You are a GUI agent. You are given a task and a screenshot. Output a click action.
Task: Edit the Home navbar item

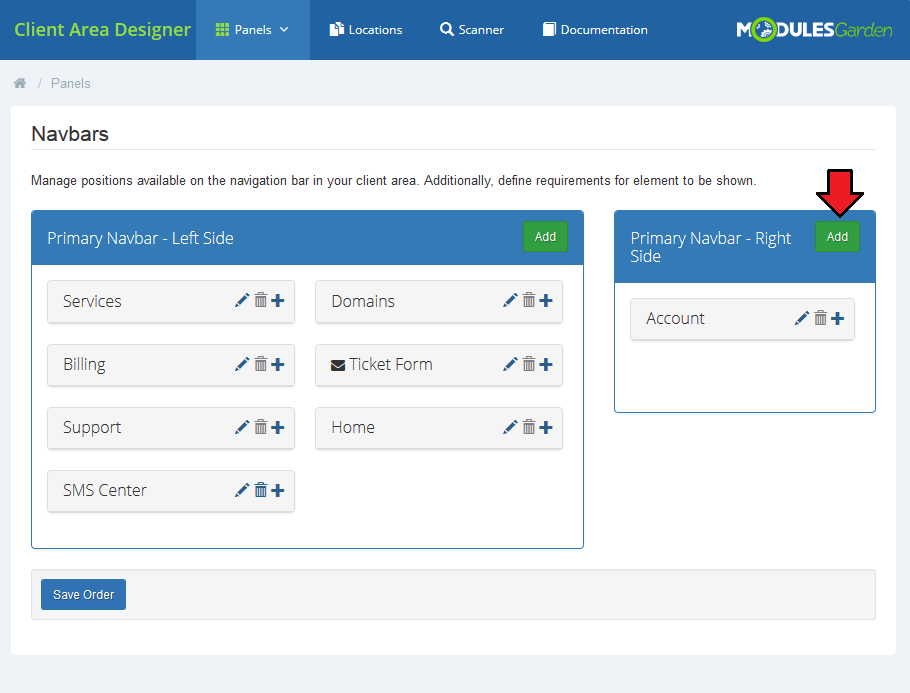click(510, 428)
